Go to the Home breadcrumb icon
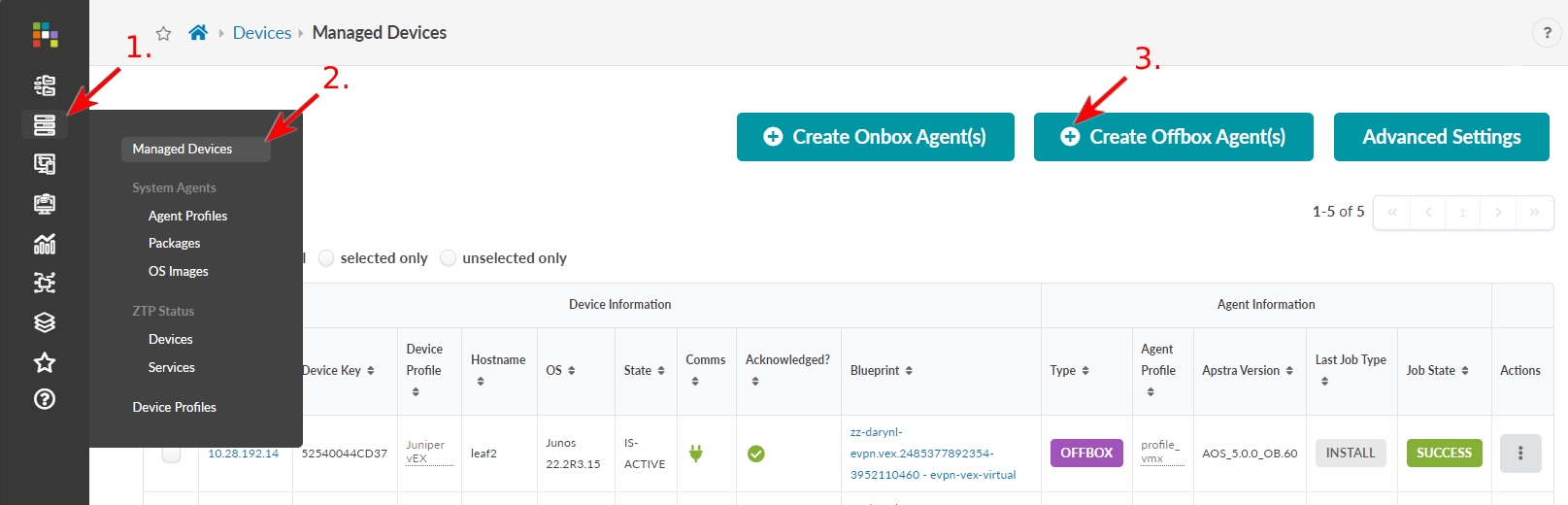Viewport: 1568px width, 505px height. [x=198, y=33]
